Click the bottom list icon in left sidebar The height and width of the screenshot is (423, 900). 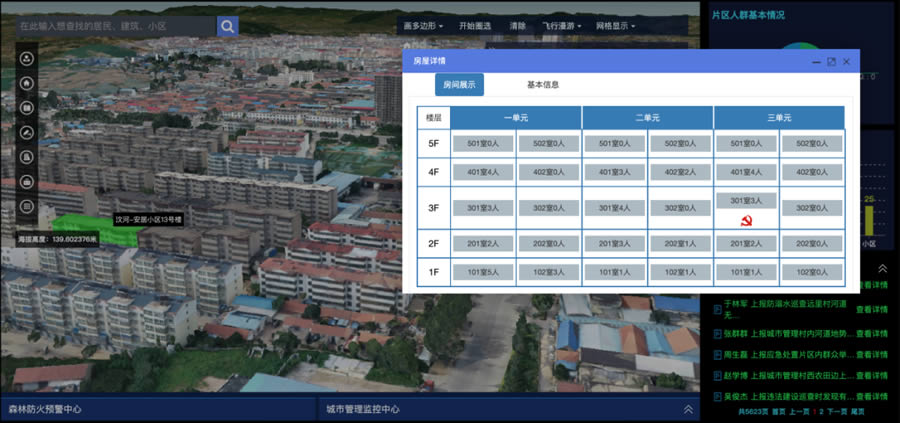pyautogui.click(x=27, y=206)
